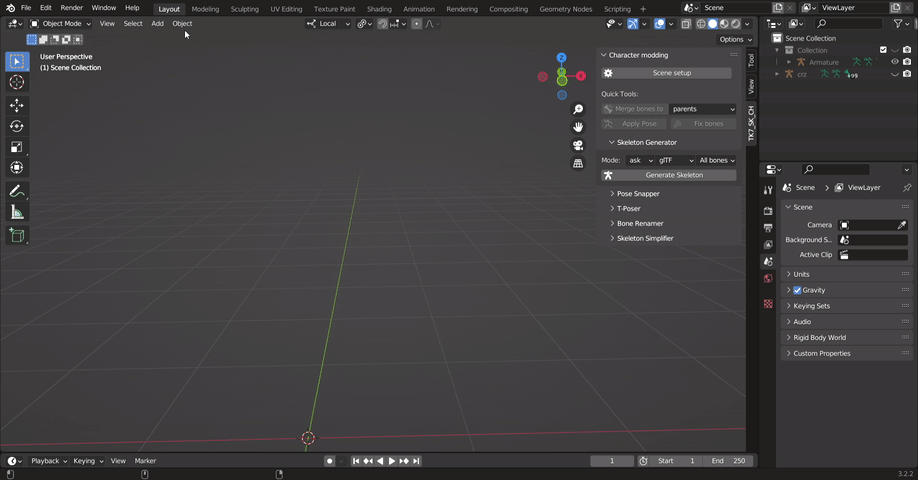Jump to the end frame button
The image size is (918, 480).
point(416,461)
